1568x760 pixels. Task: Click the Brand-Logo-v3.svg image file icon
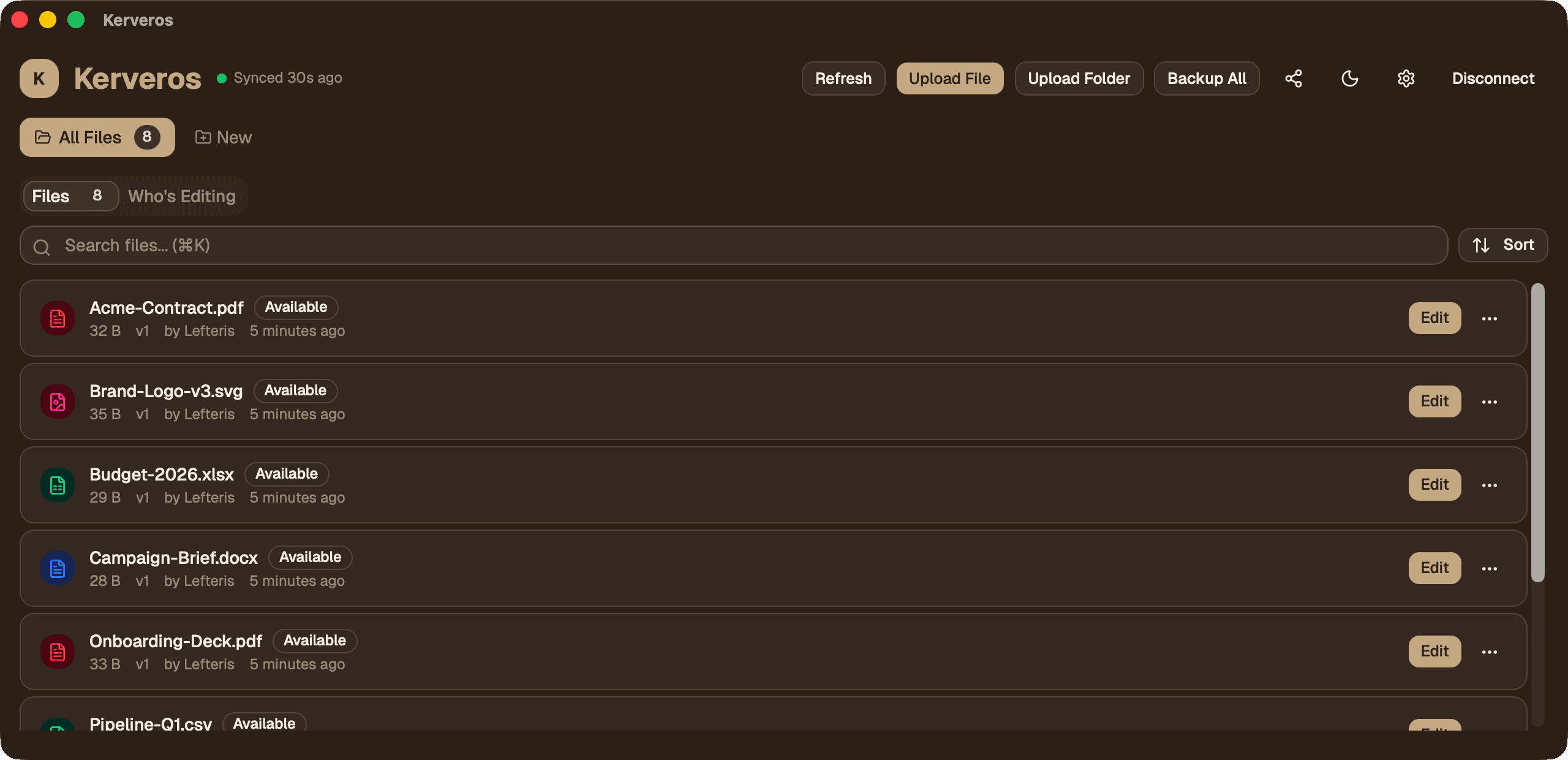(58, 401)
